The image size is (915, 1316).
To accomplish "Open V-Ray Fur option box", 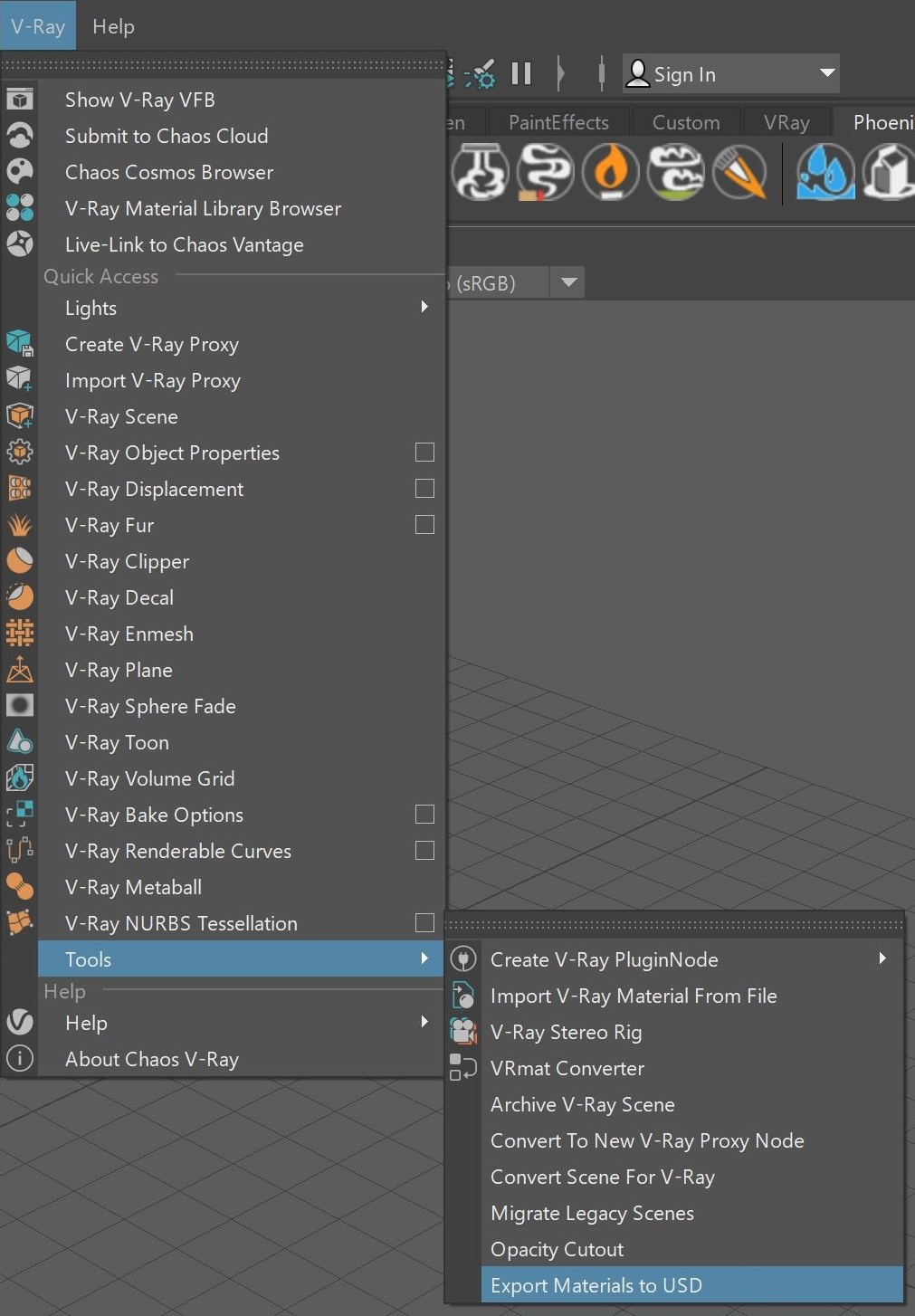I will tap(424, 524).
